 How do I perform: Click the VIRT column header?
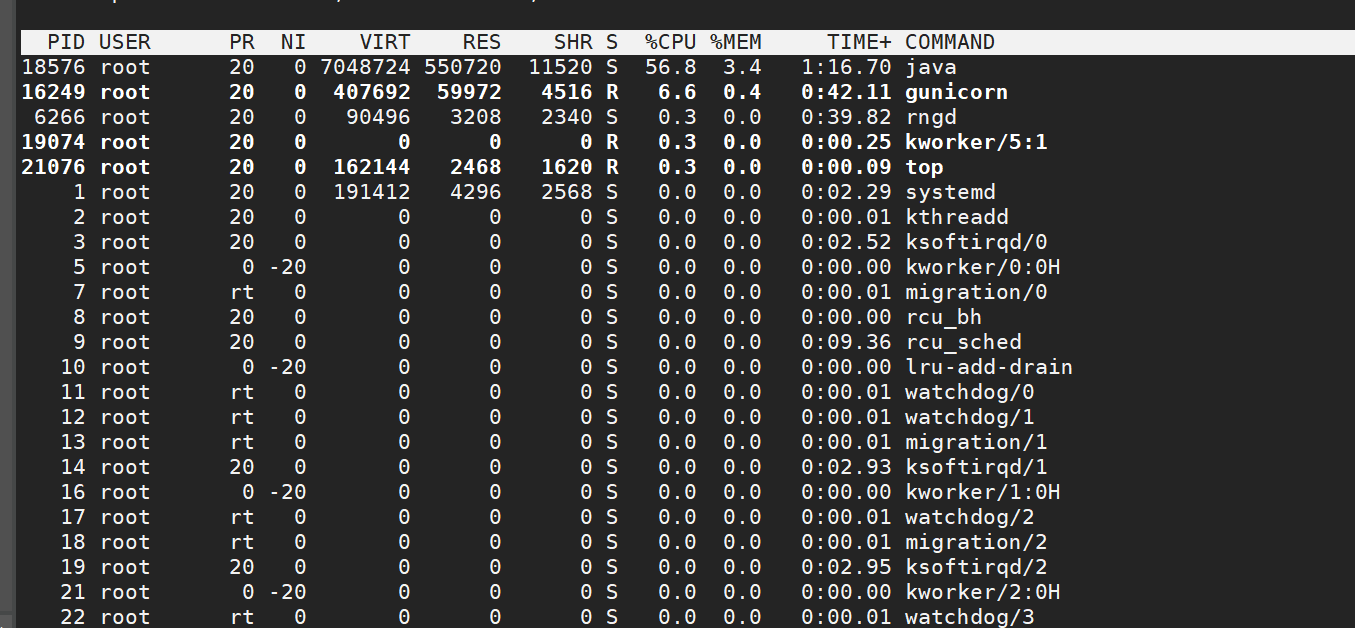point(384,42)
